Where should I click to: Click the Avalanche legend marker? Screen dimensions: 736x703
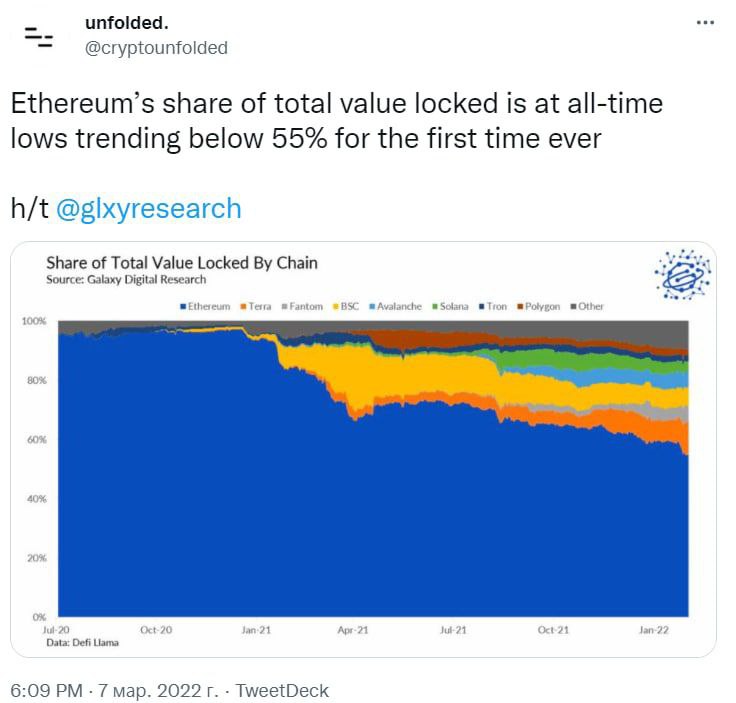click(372, 306)
